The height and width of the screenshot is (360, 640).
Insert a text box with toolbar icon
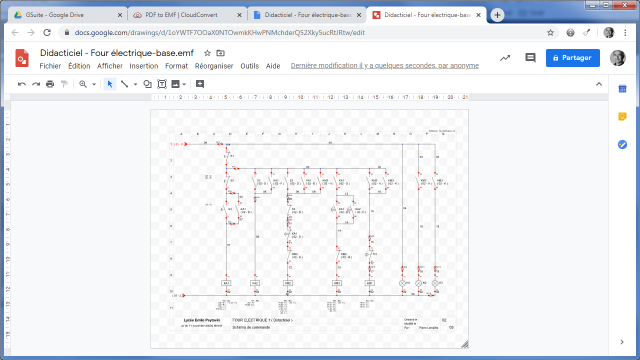pyautogui.click(x=162, y=84)
